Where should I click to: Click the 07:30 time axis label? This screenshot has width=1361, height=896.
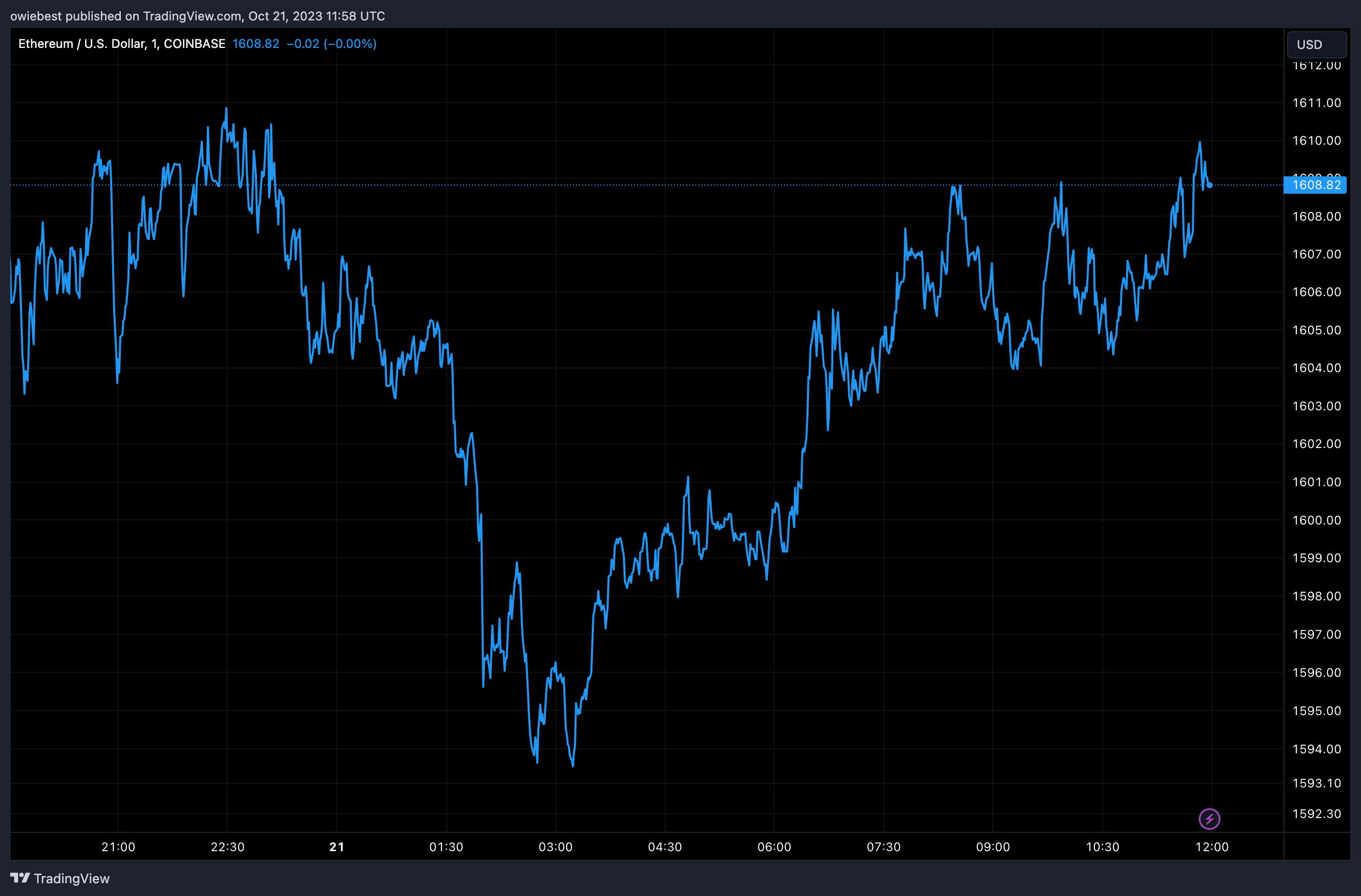point(883,847)
